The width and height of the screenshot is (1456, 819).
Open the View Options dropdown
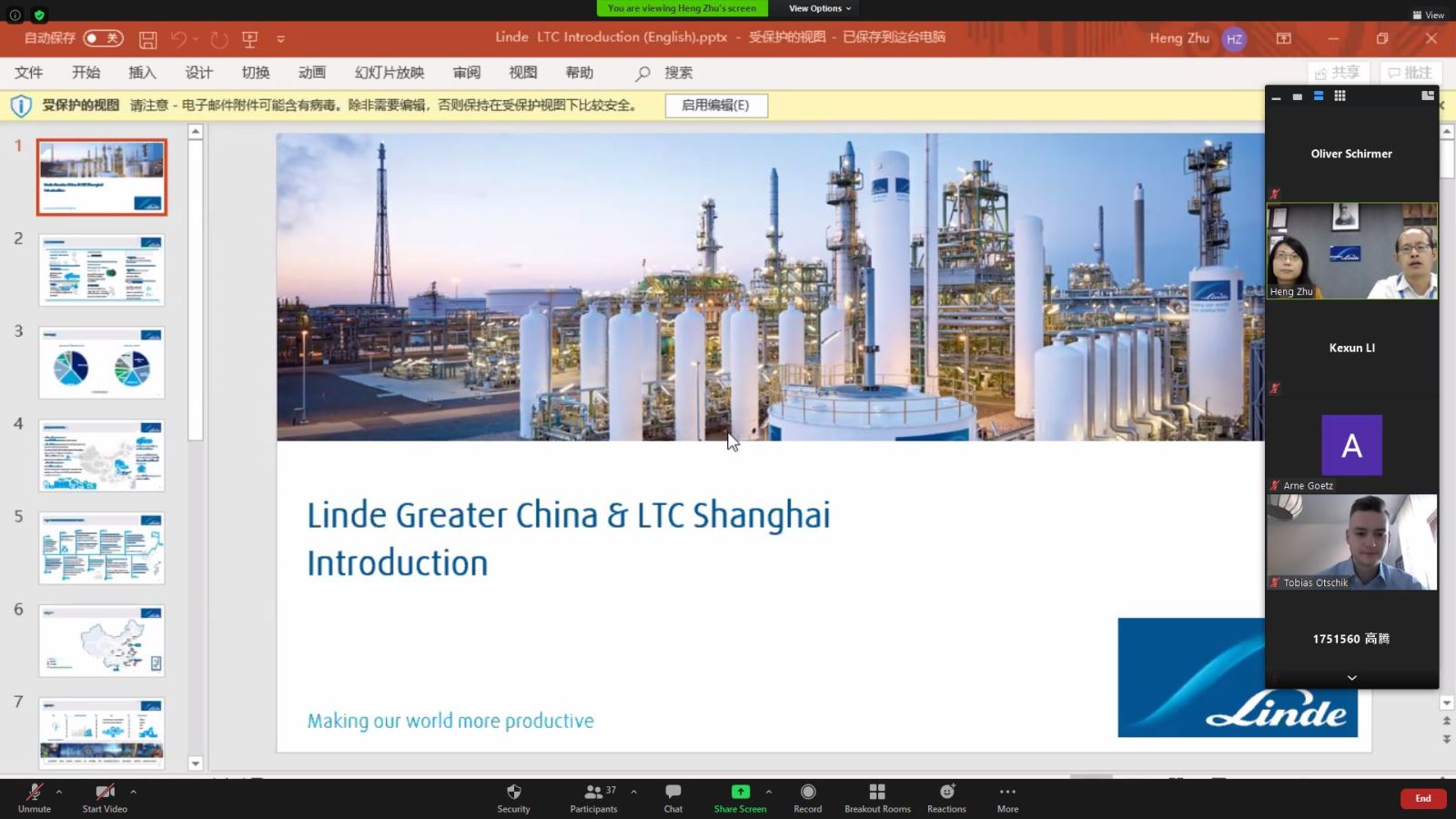pos(820,8)
